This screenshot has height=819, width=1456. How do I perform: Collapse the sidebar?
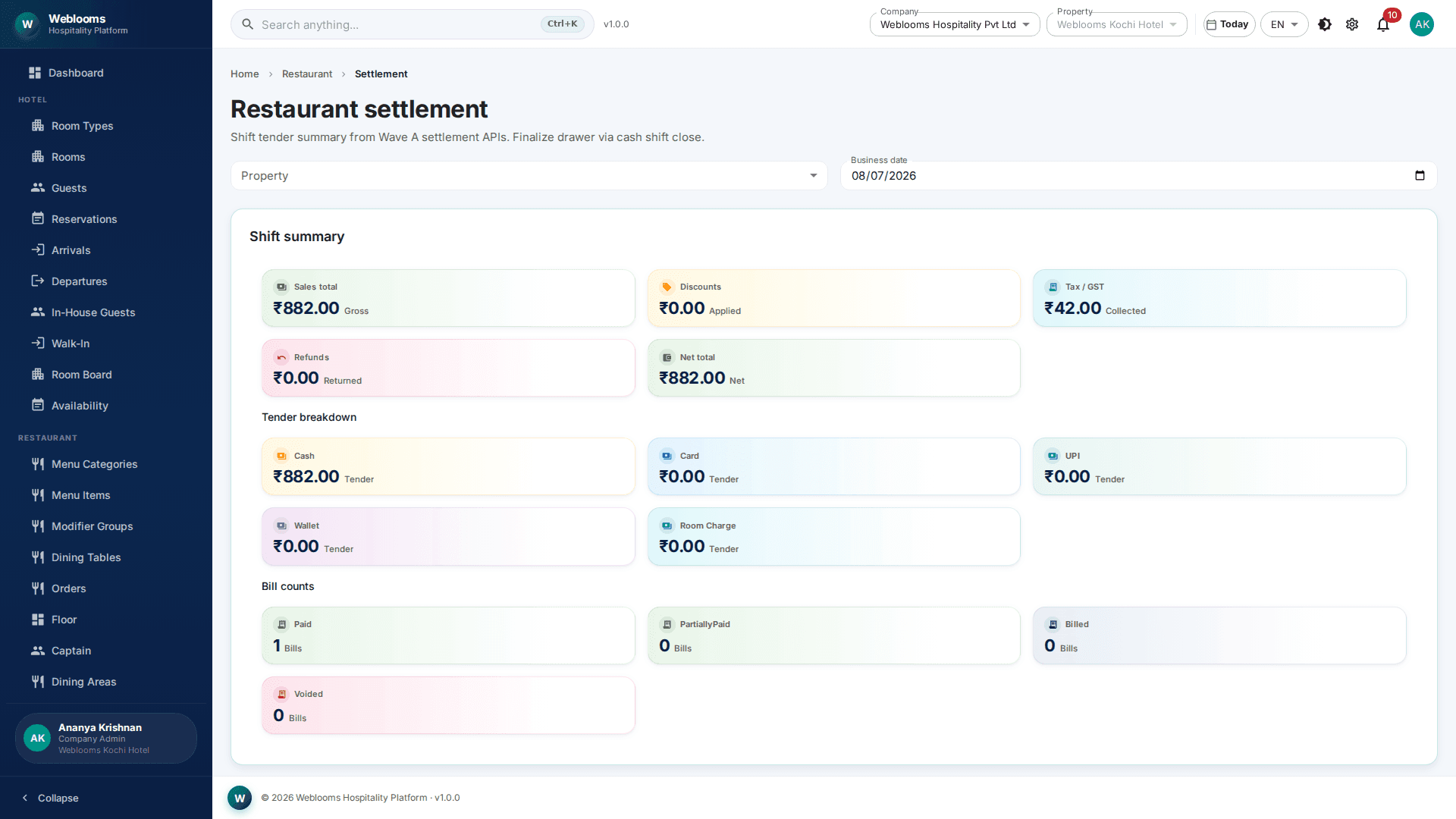tap(51, 798)
